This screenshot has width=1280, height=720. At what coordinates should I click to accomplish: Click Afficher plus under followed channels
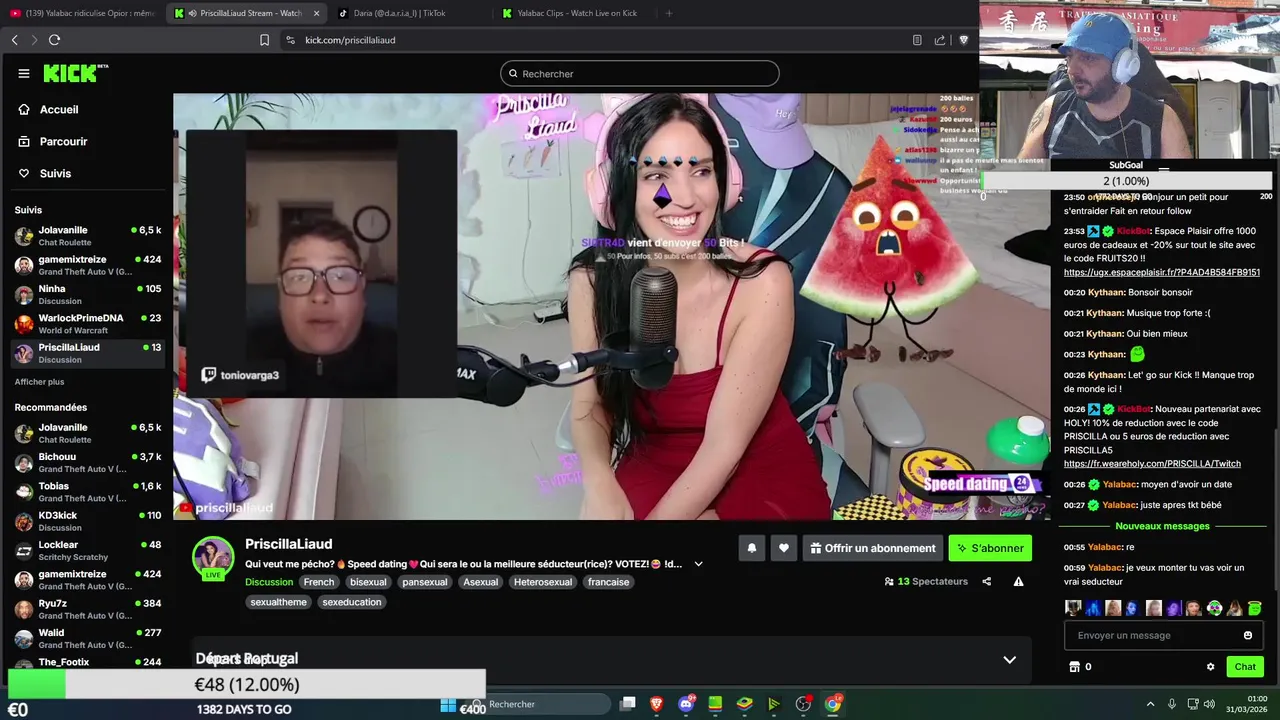click(x=39, y=382)
